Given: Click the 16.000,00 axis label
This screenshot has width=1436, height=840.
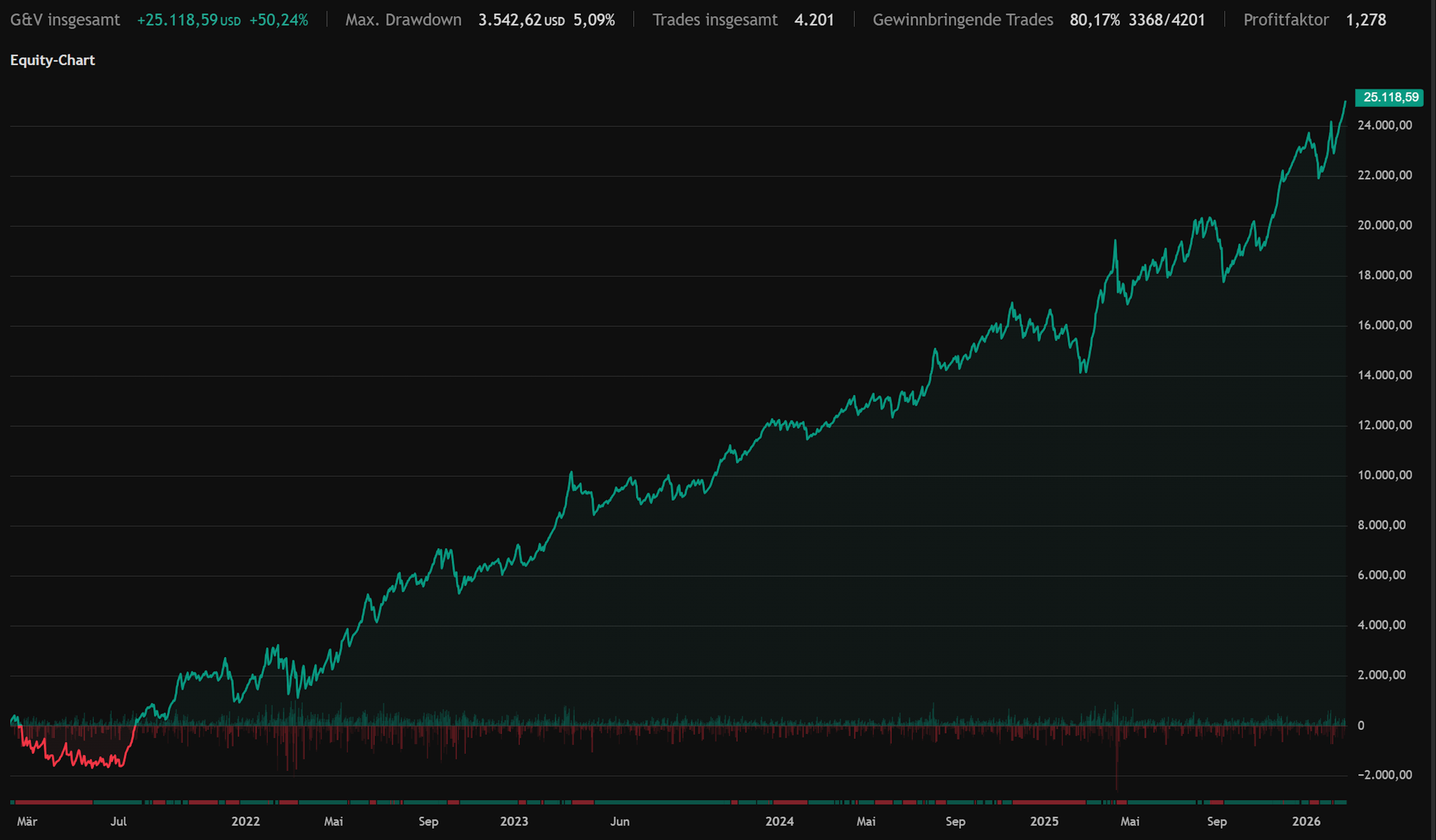Looking at the screenshot, I should (x=1385, y=325).
